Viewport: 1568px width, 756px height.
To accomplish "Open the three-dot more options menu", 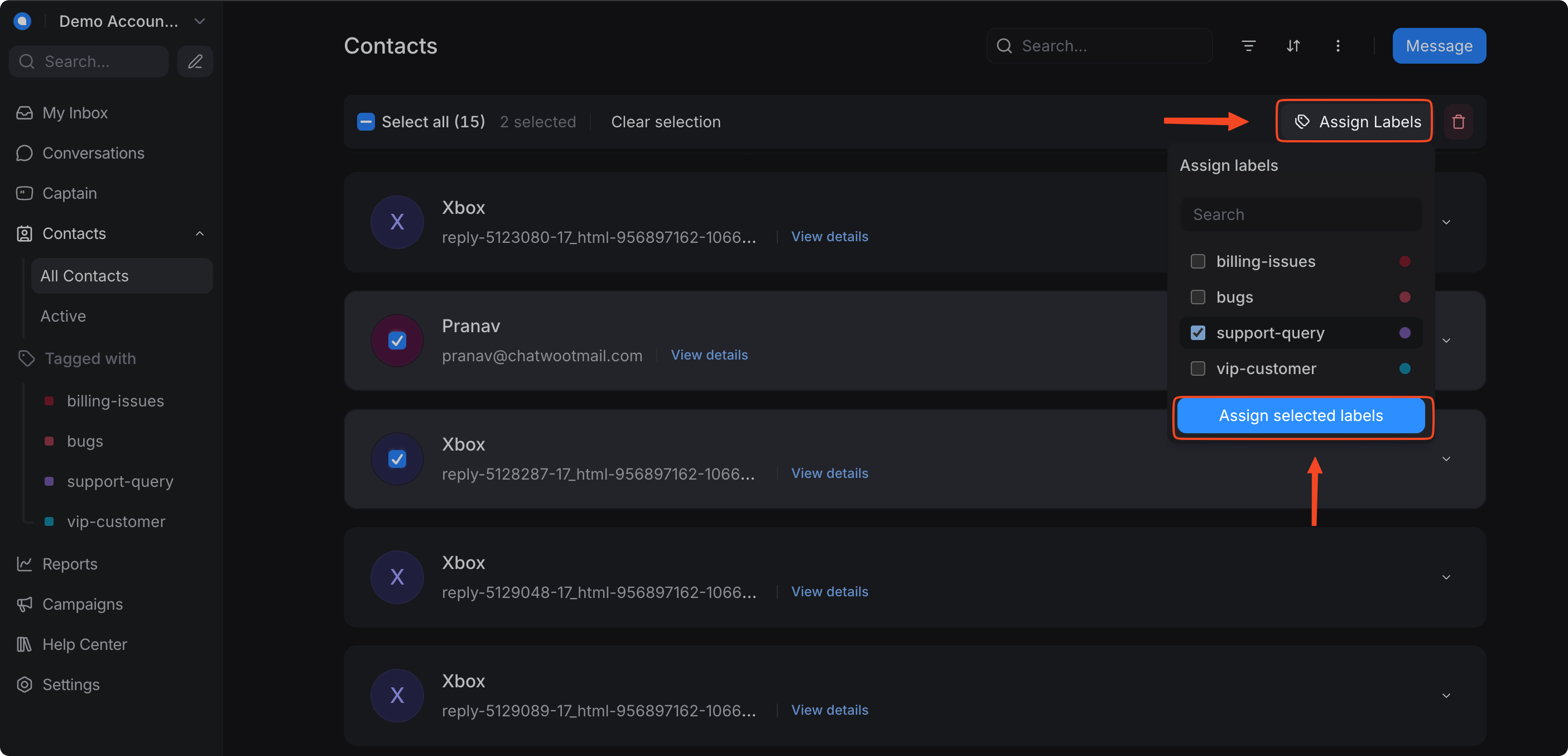I will pyautogui.click(x=1338, y=46).
